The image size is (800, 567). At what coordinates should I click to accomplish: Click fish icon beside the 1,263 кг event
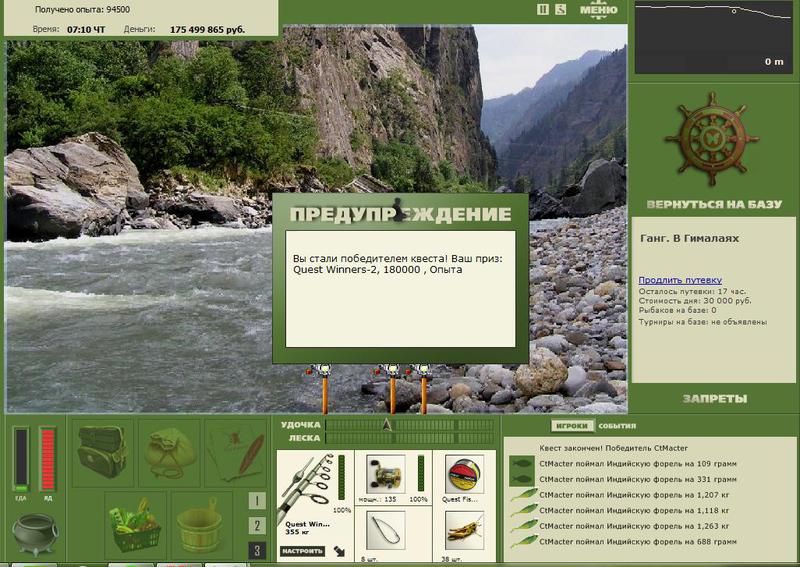tap(523, 525)
